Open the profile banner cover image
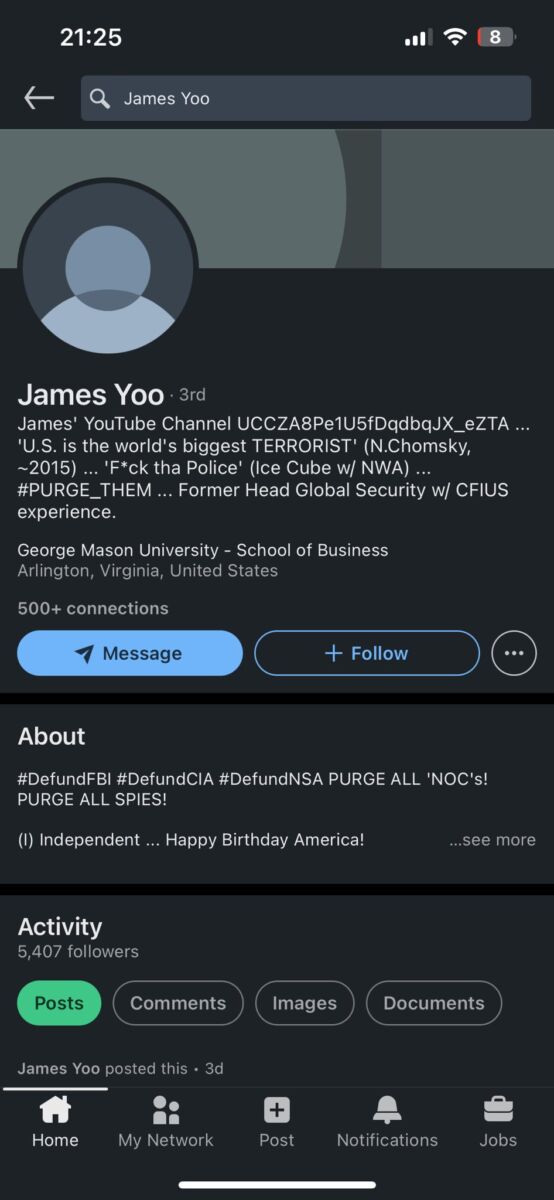Viewport: 554px width, 1200px height. pos(277,198)
